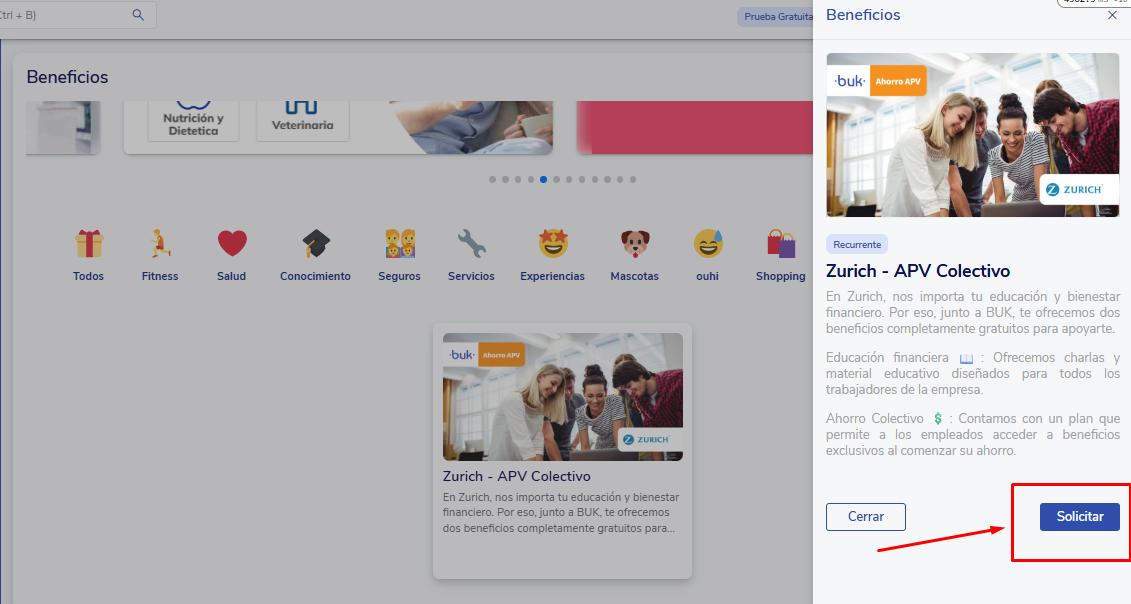Select the Veterinaria tile in banner
This screenshot has height=604, width=1131.
pyautogui.click(x=302, y=120)
